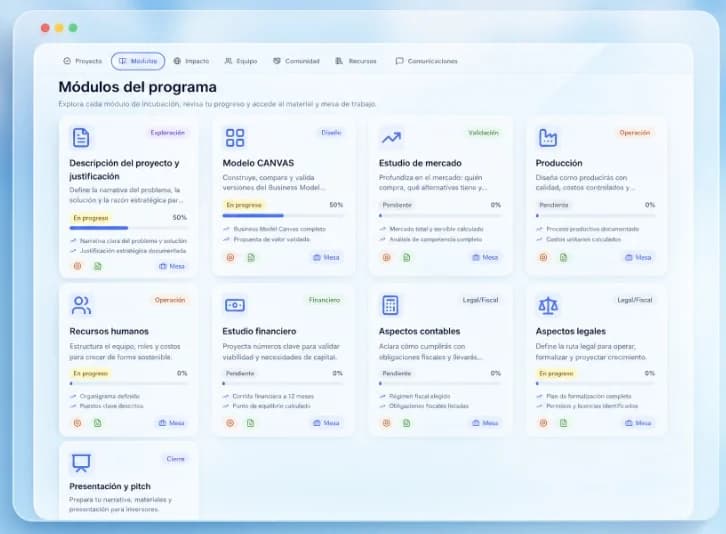
Task: Click the Diseño tag on Modelo CANVAS
Action: [x=331, y=132]
